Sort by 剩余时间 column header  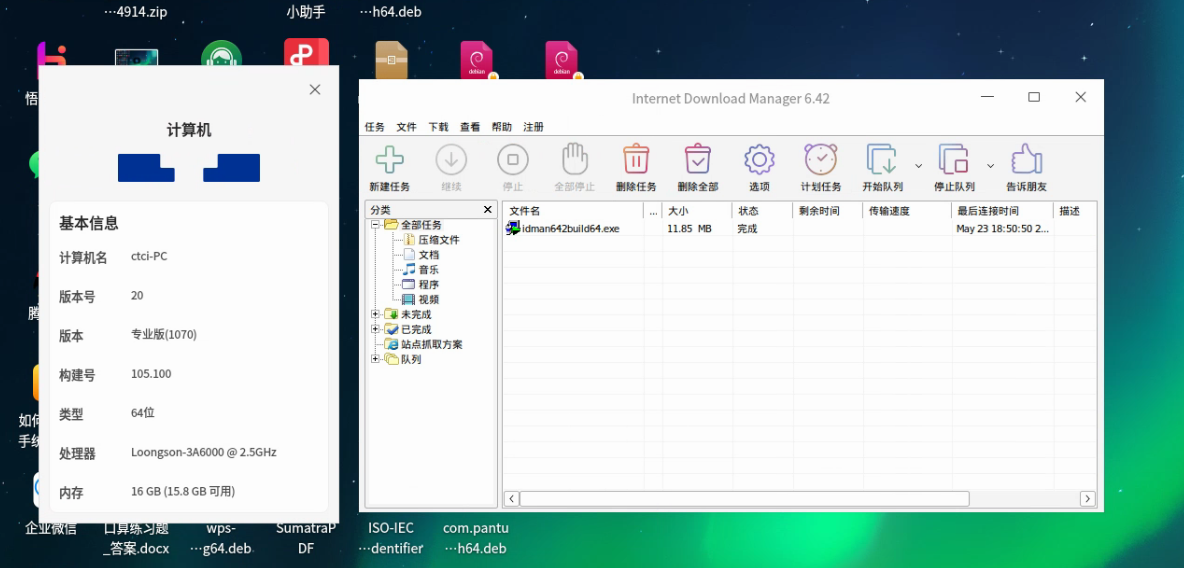pyautogui.click(x=828, y=211)
